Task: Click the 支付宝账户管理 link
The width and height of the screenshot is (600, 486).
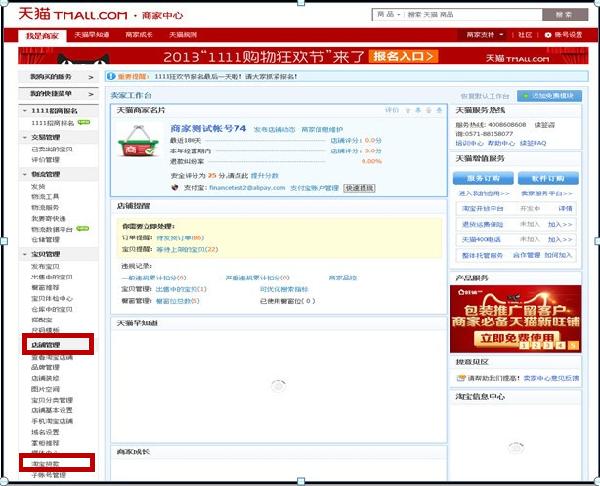Action: pyautogui.click(x=315, y=188)
